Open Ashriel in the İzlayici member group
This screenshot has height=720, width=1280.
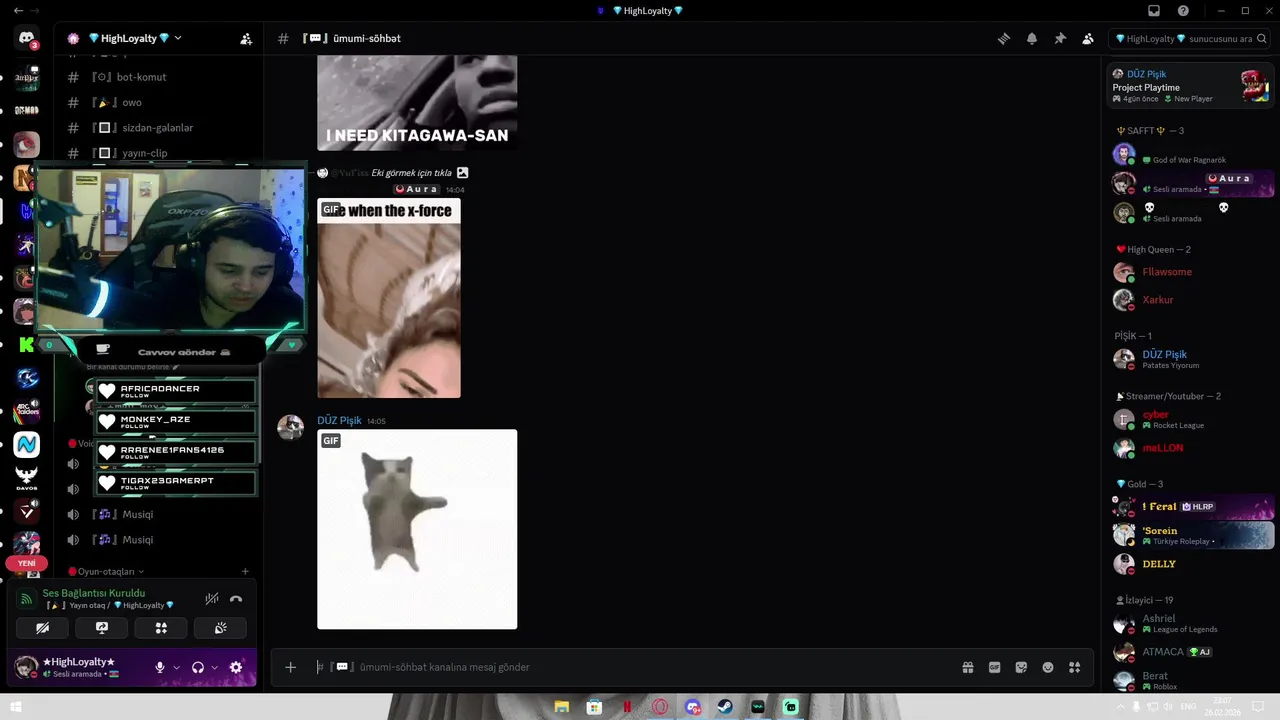click(1190, 624)
